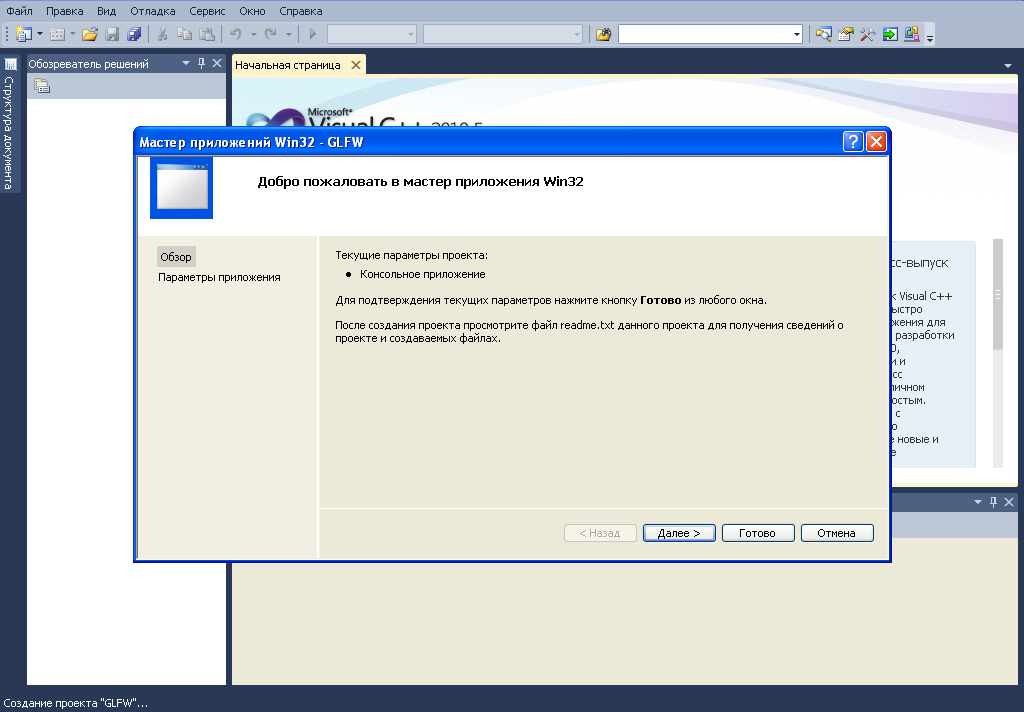Click the Find in Files binoculars icon
1024x712 pixels.
[x=603, y=34]
